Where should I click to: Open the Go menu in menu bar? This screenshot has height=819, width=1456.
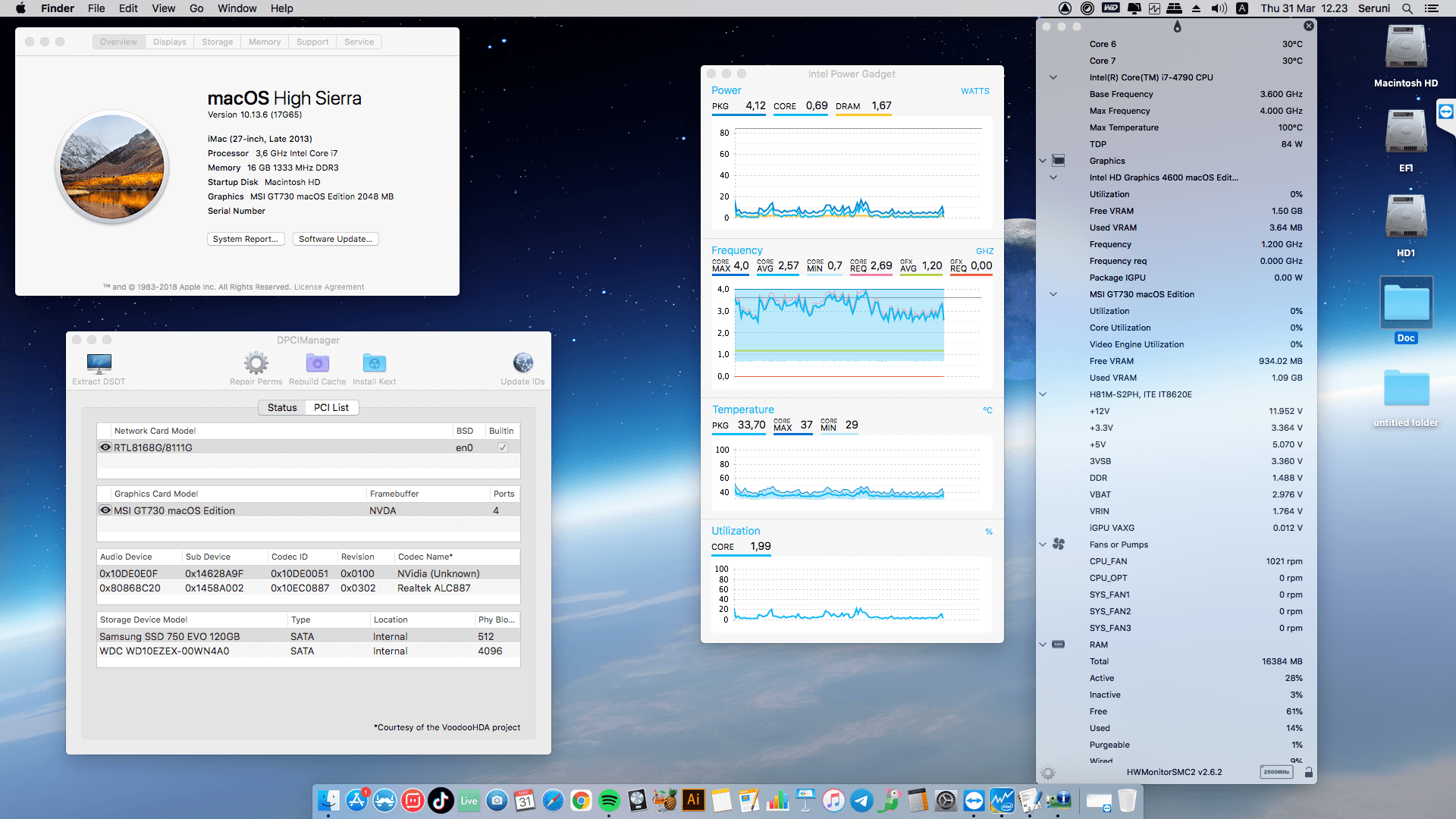[x=196, y=8]
